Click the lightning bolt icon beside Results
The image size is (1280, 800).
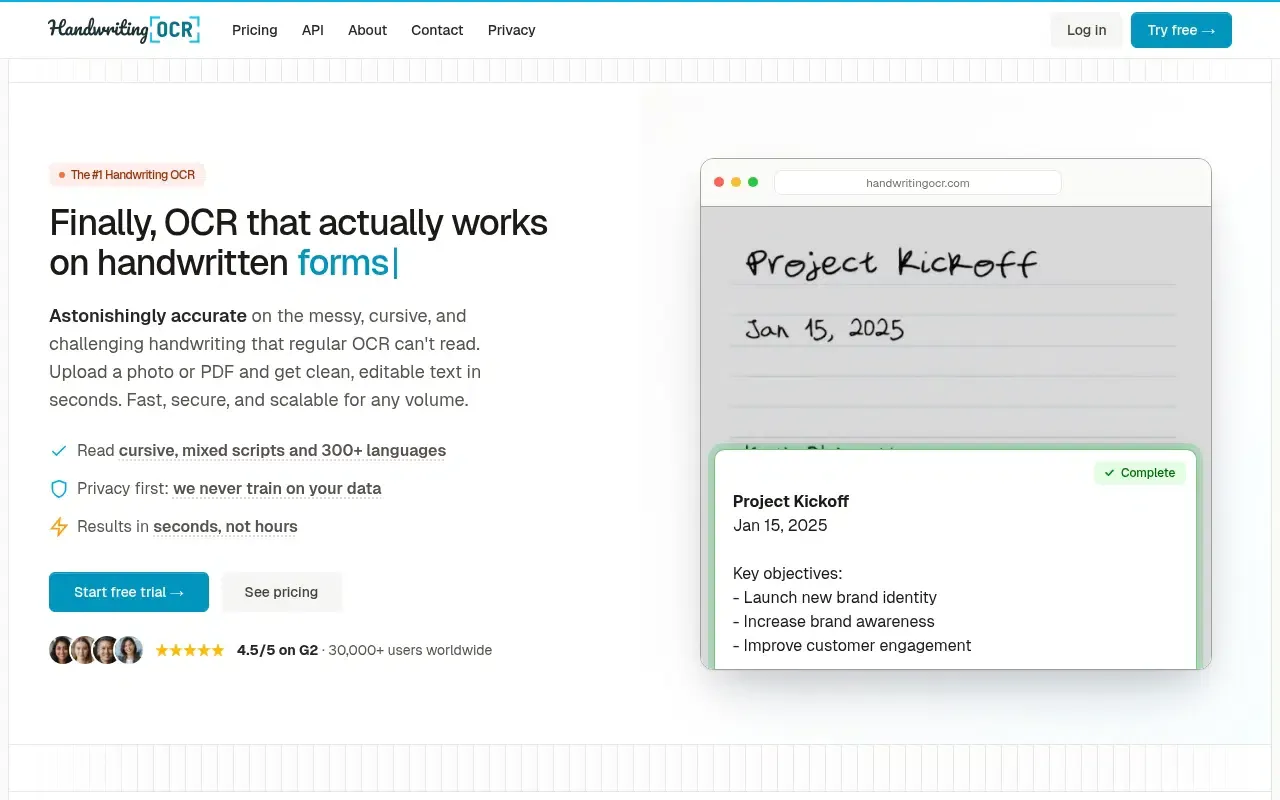click(59, 527)
